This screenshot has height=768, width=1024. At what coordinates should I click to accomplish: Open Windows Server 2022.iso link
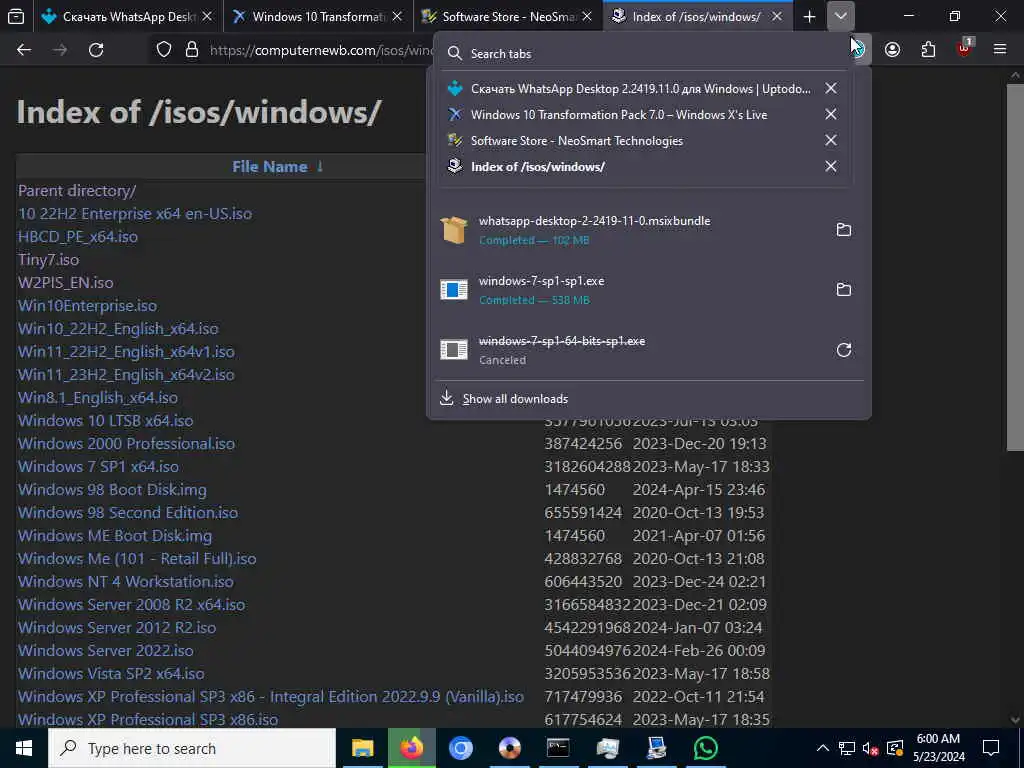coord(106,650)
